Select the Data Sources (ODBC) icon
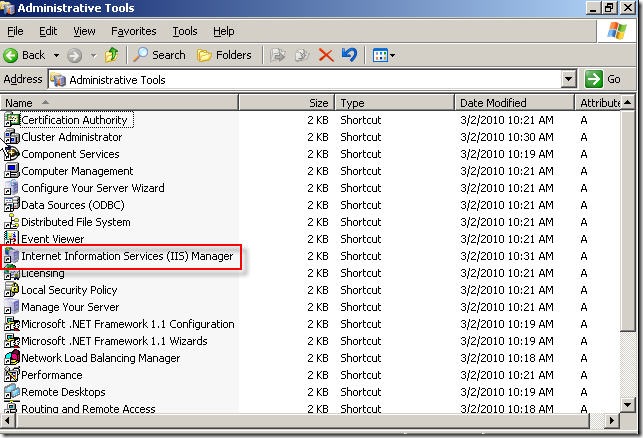Screen dimensions: 643x438 pos(11,205)
